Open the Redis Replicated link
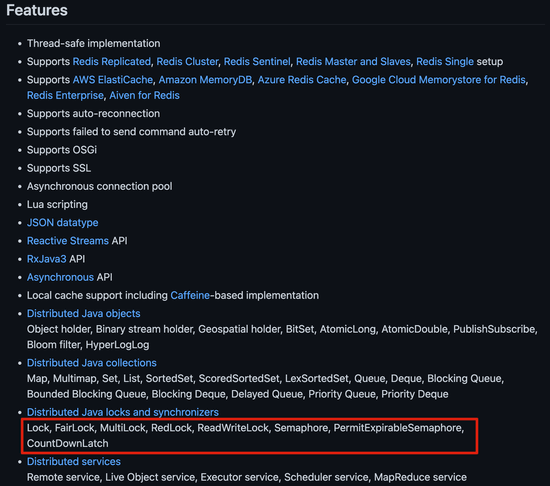Image resolution: width=550 pixels, height=486 pixels. (x=112, y=61)
